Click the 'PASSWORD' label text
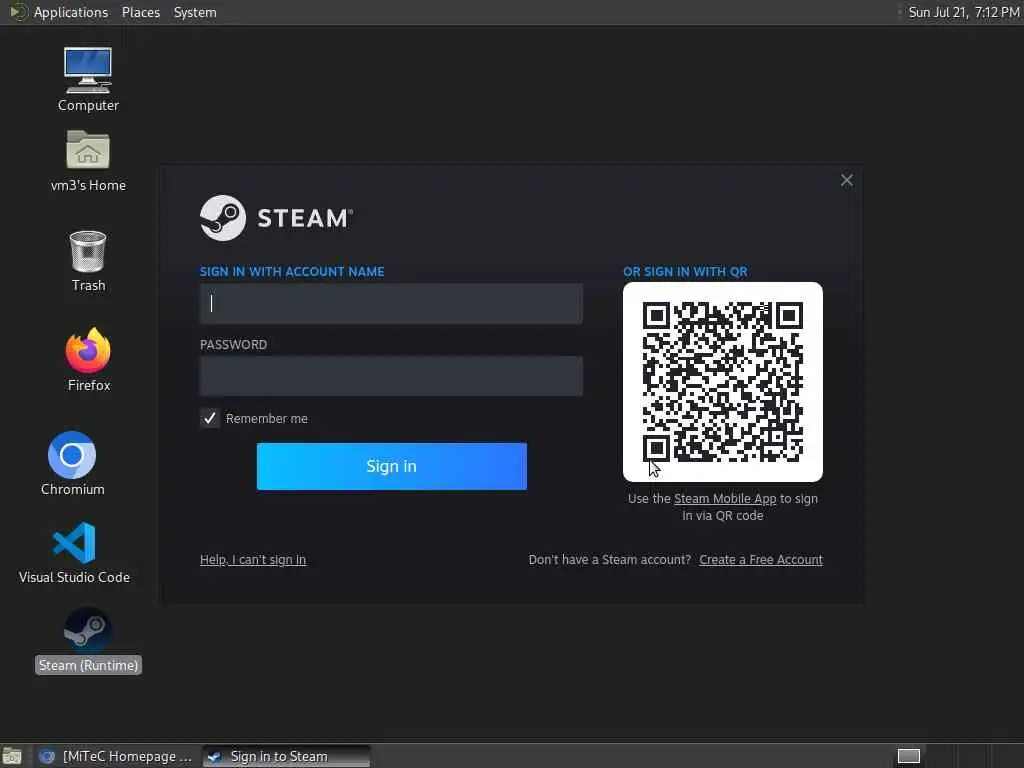1024x768 pixels. [x=233, y=344]
